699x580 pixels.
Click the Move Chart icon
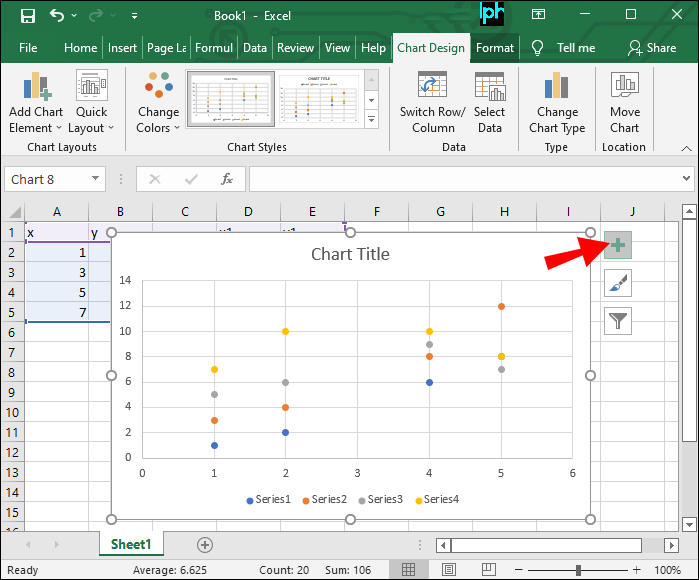(624, 88)
